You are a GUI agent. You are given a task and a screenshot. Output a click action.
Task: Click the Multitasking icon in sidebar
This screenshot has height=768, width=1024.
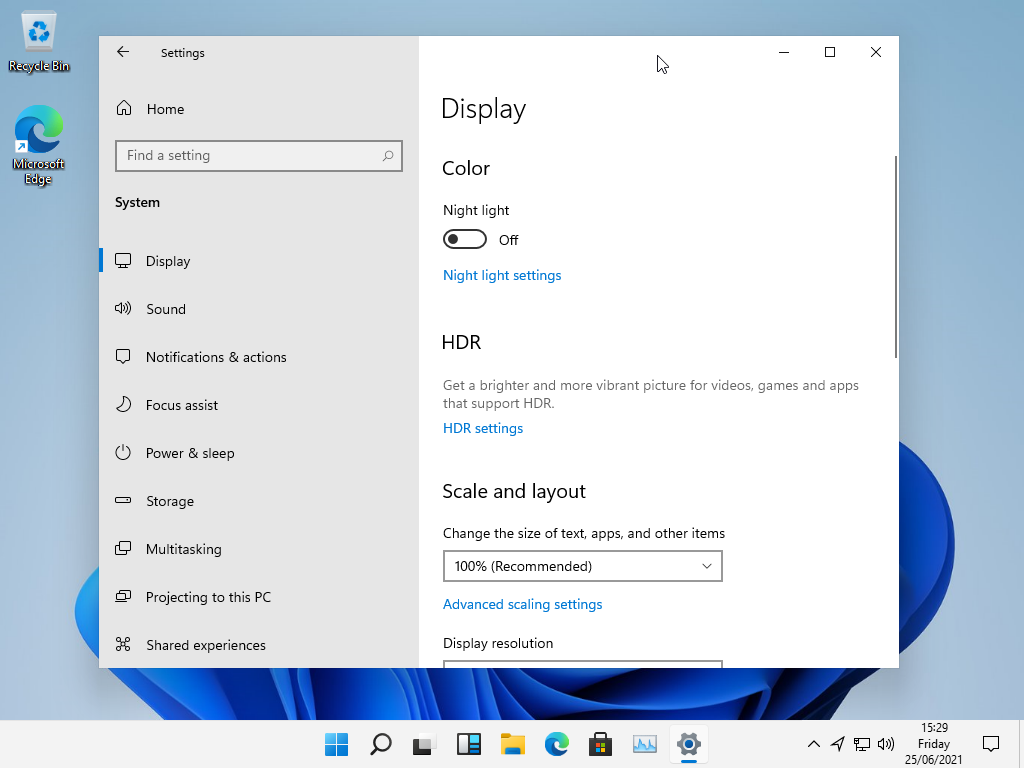(123, 549)
